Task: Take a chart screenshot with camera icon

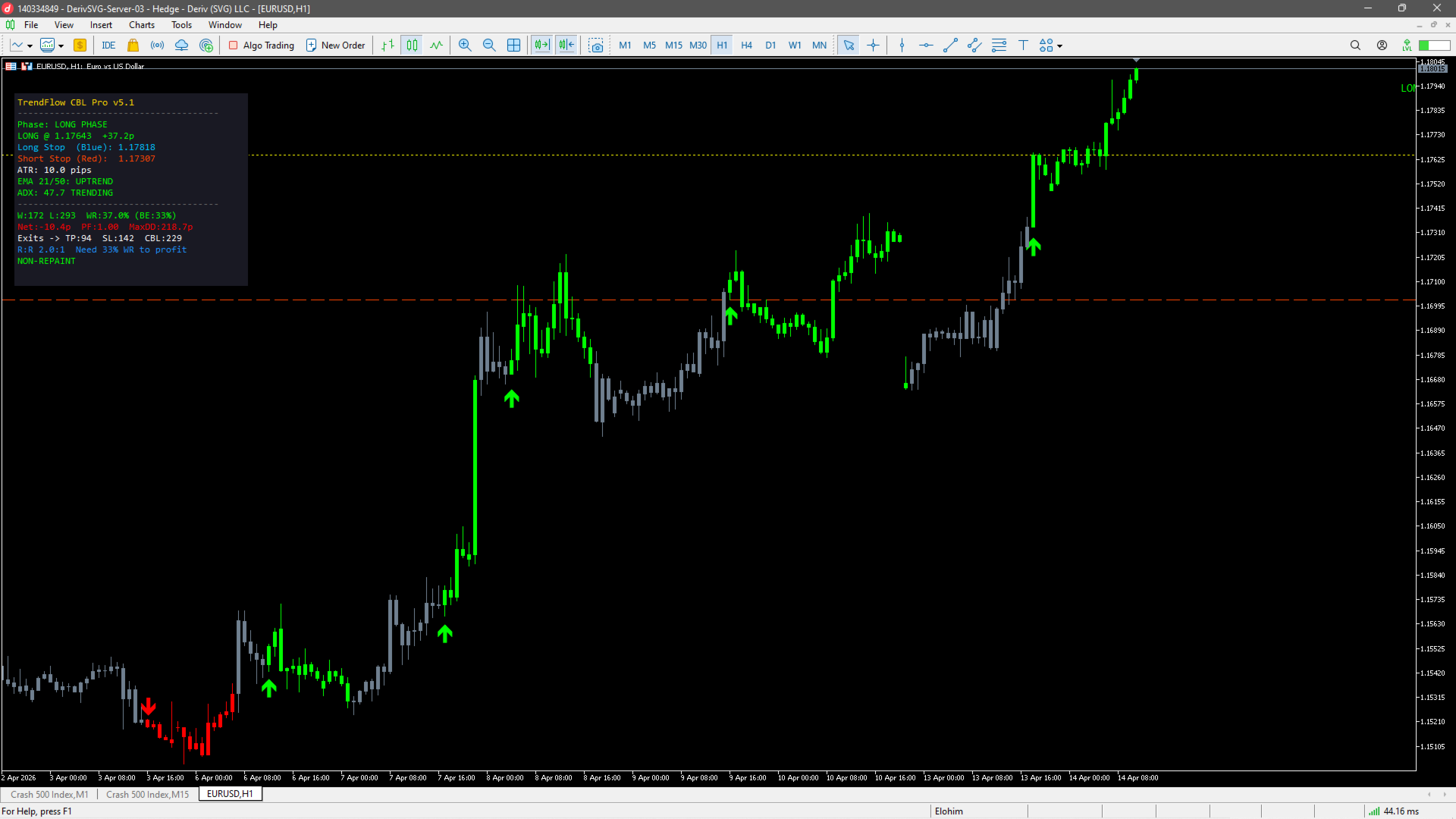Action: [596, 45]
